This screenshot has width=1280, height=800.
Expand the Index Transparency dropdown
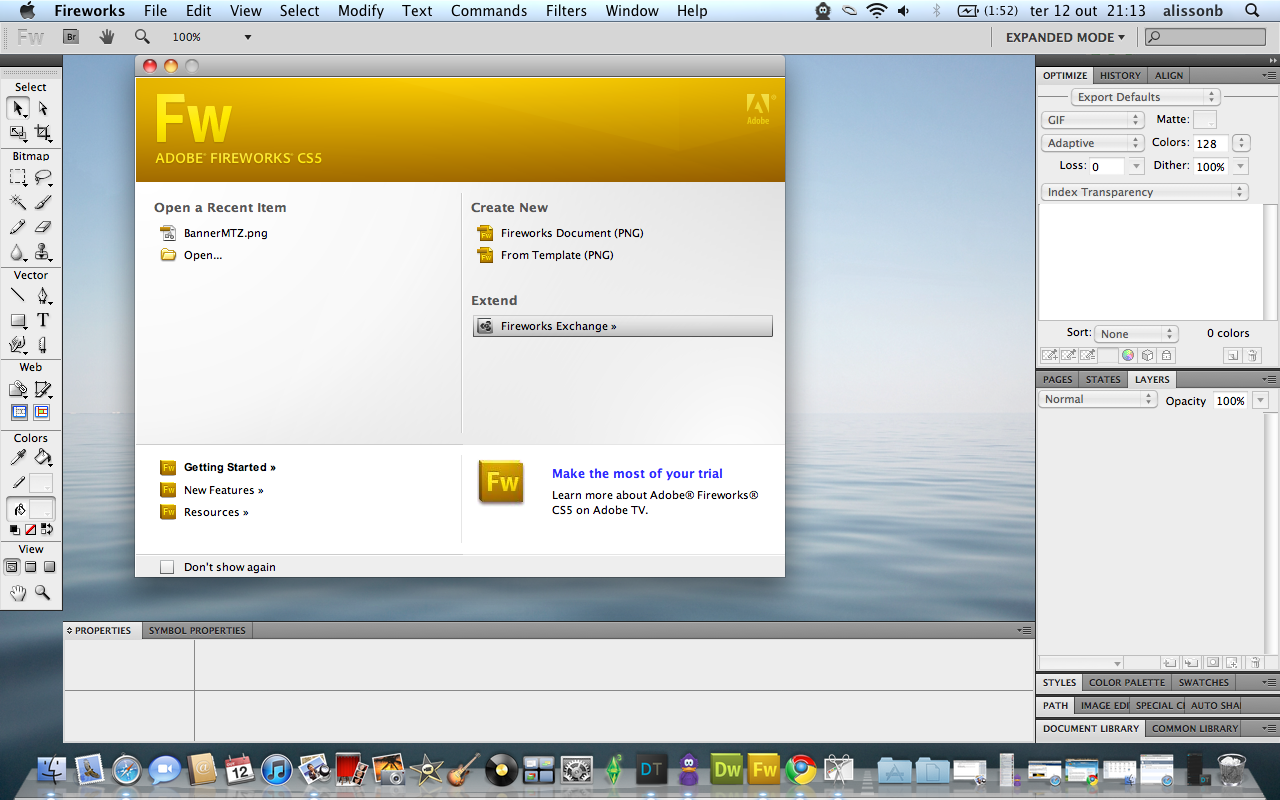click(1144, 192)
